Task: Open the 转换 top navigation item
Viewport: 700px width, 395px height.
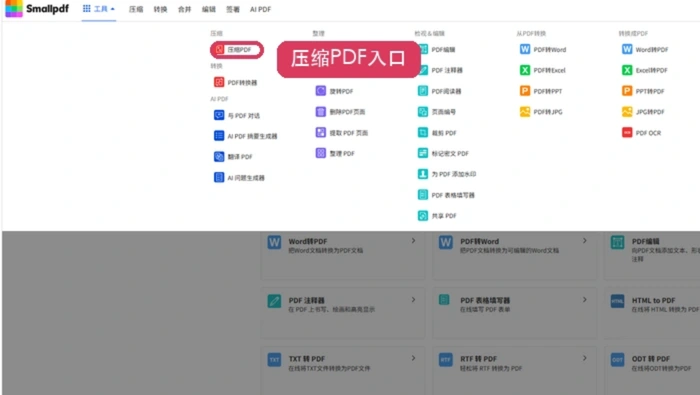Action: pyautogui.click(x=160, y=9)
